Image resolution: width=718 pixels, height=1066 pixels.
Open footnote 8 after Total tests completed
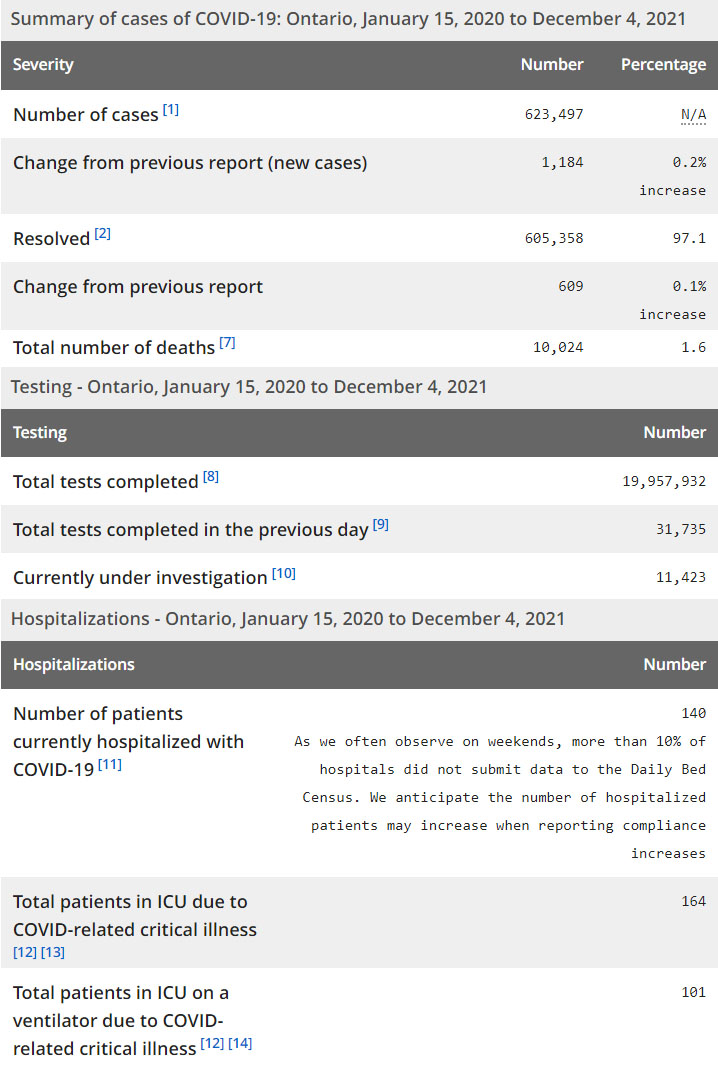coord(211,477)
